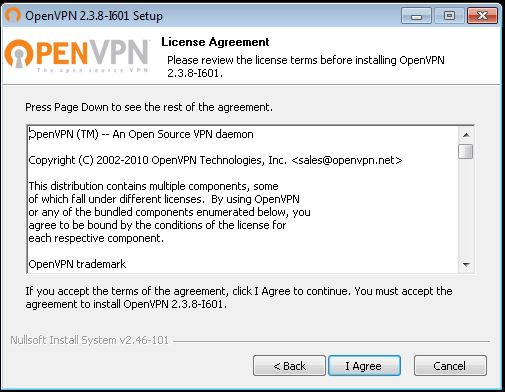Image resolution: width=505 pixels, height=392 pixels.
Task: Go back with the < Back button
Action: point(289,366)
